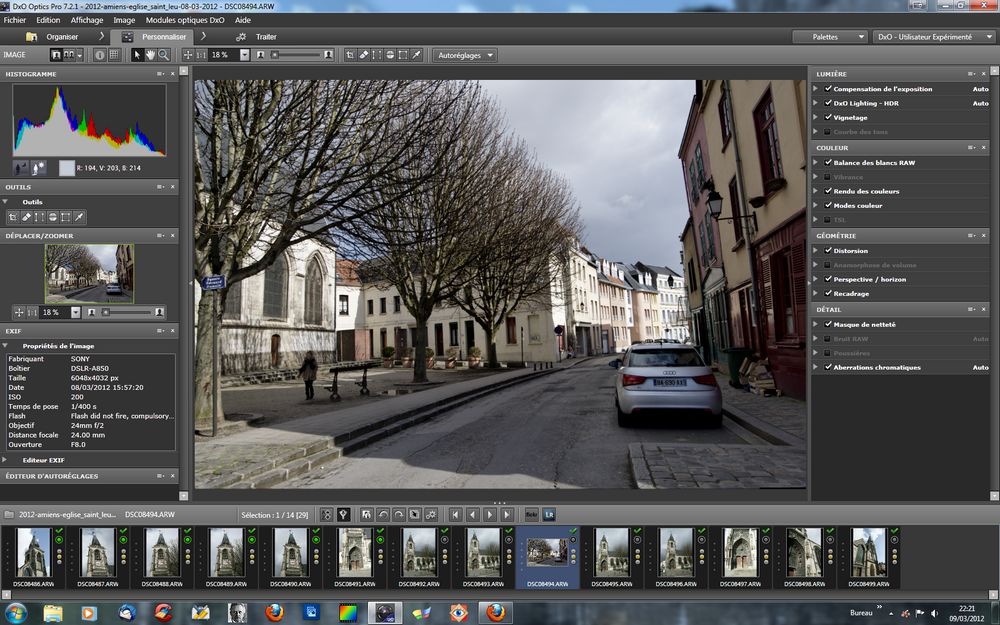
Task: Select thumbnail DSC08491.ARW in filmstrip
Action: coord(355,556)
